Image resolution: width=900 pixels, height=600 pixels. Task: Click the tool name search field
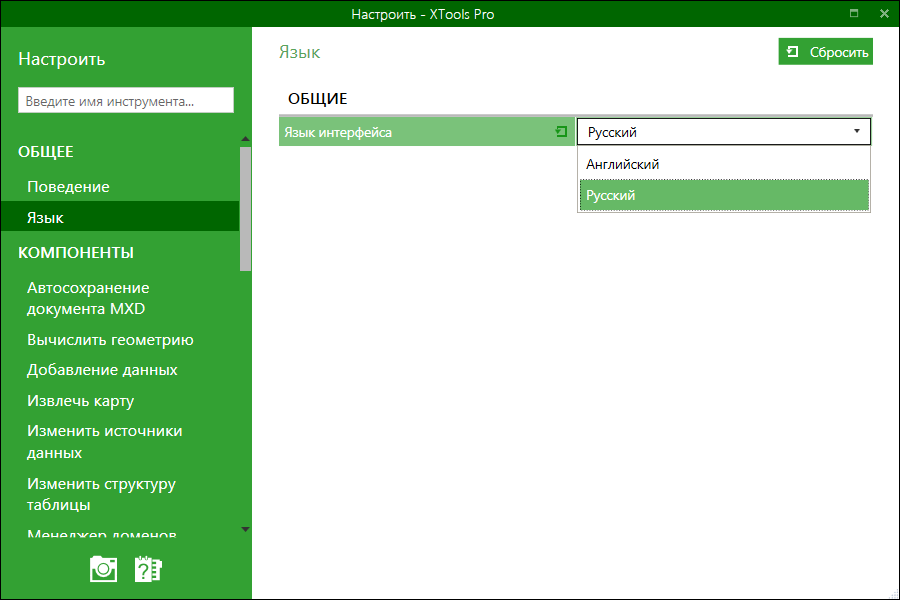point(126,100)
